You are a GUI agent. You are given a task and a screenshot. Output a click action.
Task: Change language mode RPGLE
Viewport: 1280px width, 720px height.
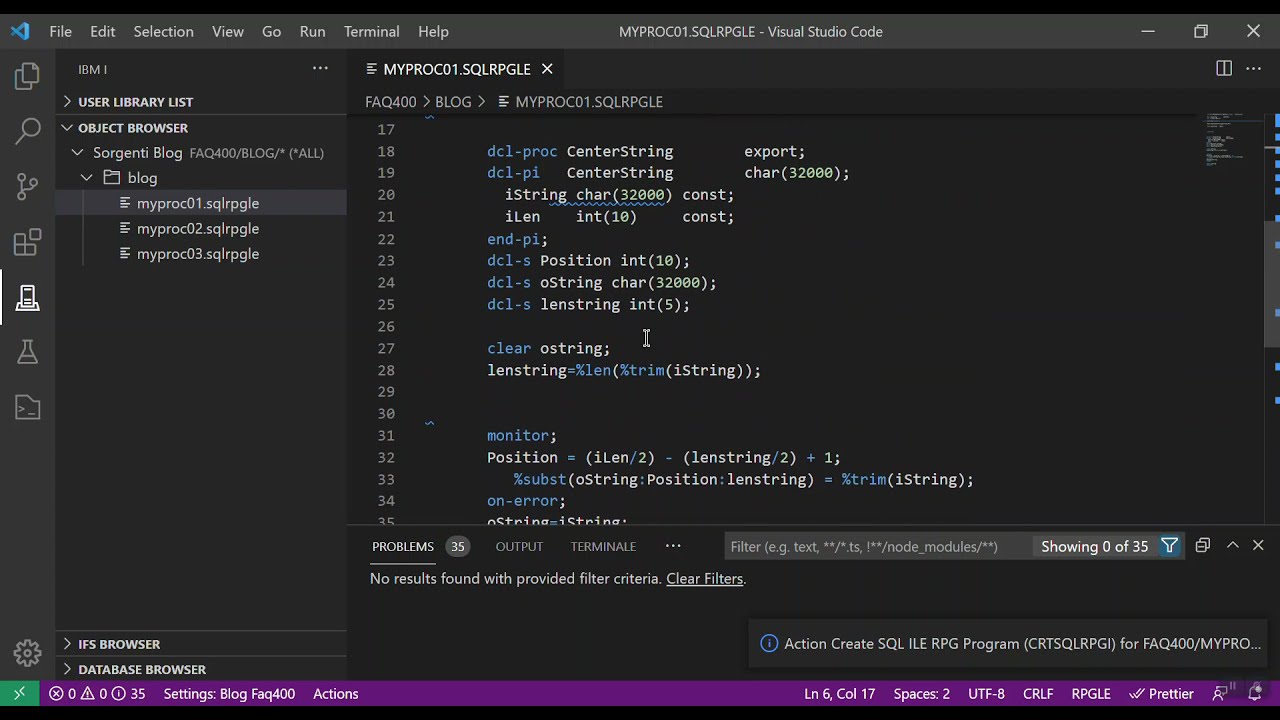(x=1091, y=693)
